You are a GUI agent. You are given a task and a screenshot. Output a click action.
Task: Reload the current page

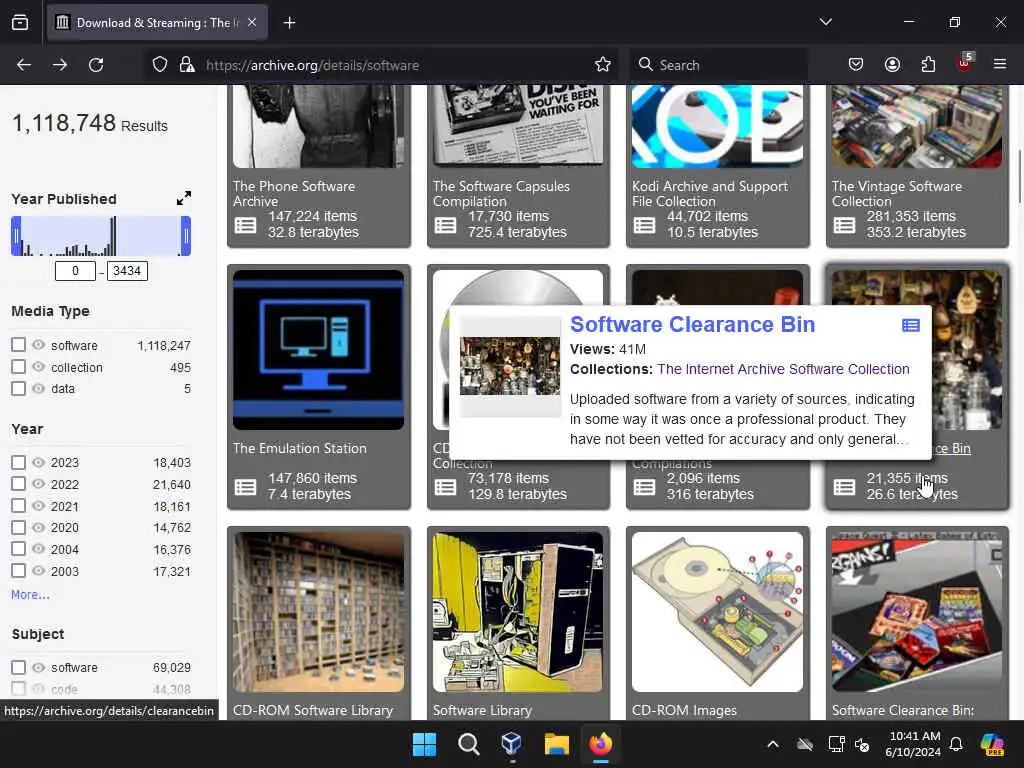point(96,65)
